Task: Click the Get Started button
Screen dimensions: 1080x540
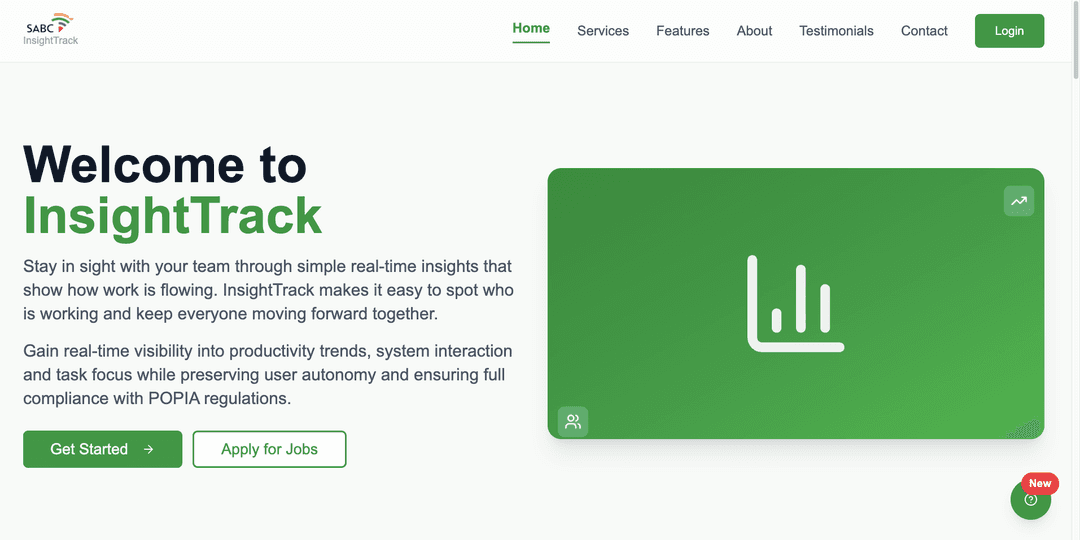Action: pos(102,450)
